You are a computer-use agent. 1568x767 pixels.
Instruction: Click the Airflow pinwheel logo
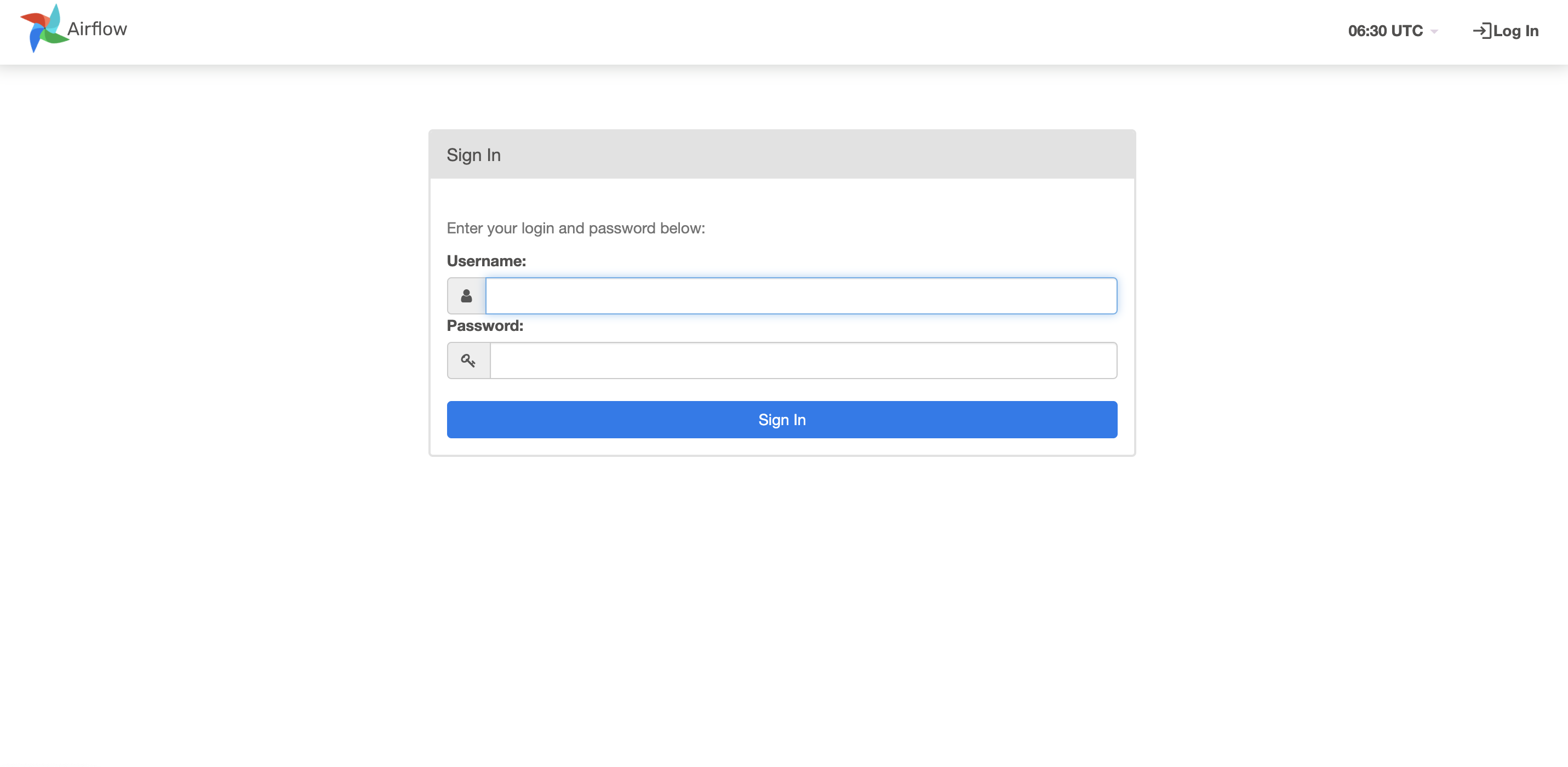[x=43, y=28]
